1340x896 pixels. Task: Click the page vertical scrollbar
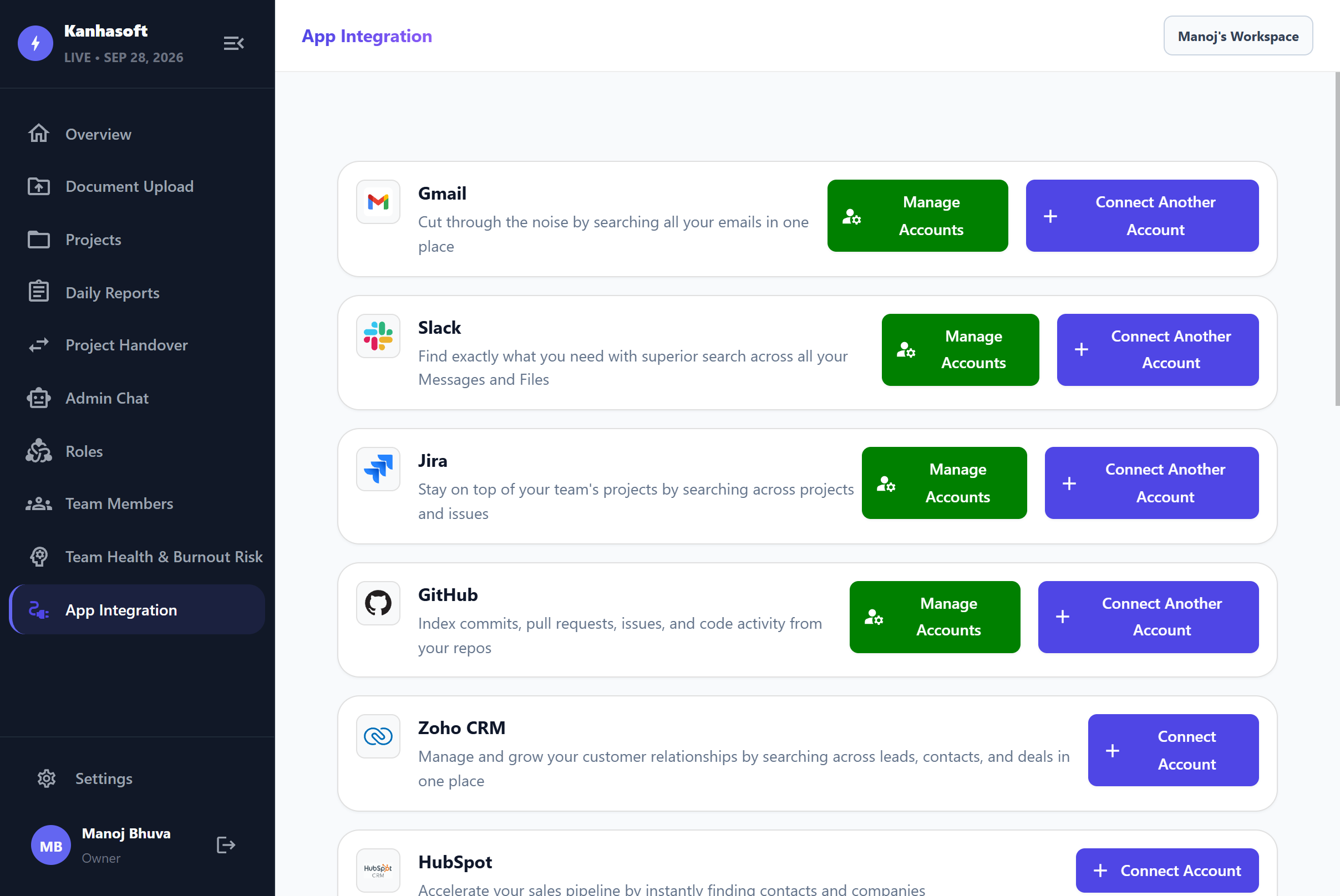pos(1337,239)
